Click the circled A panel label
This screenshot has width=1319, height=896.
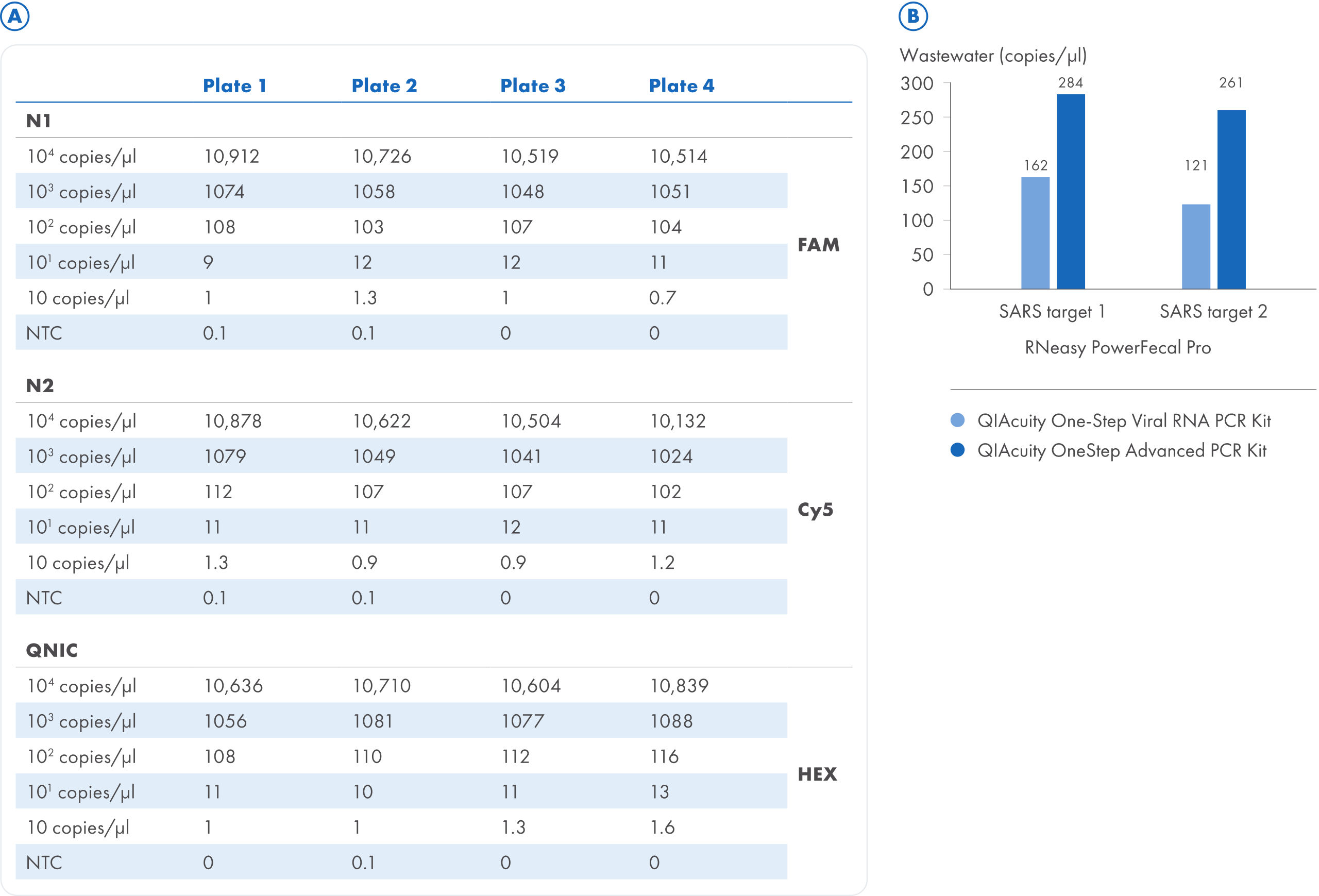coord(15,16)
